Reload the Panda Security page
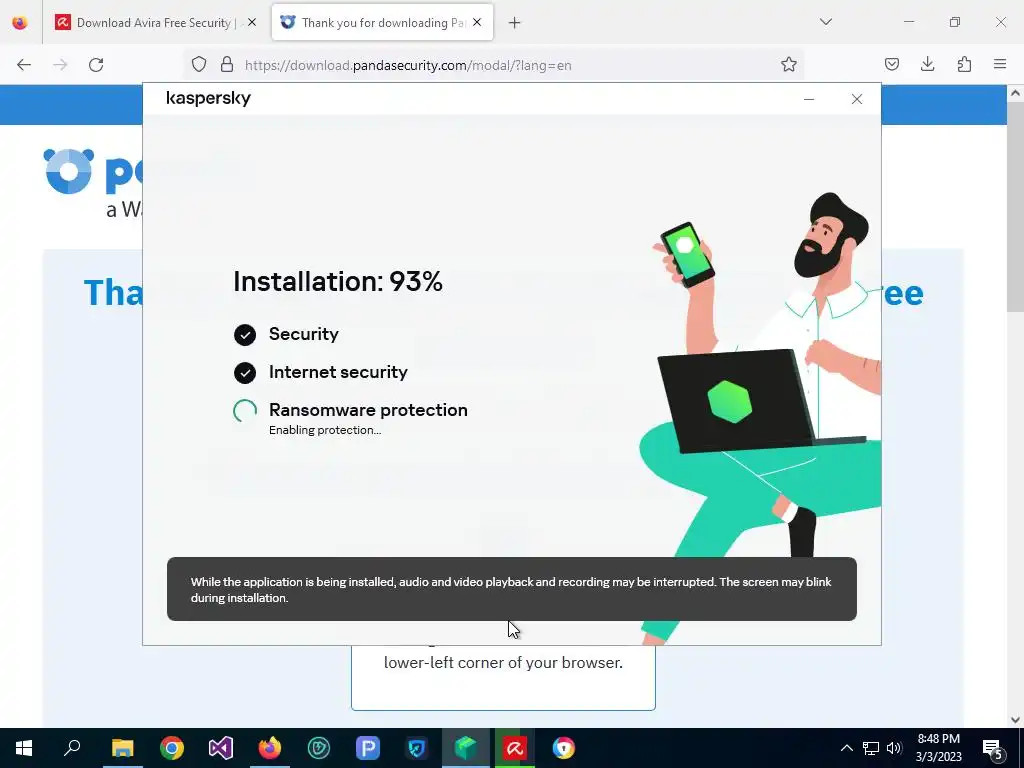This screenshot has height=768, width=1024. click(96, 65)
